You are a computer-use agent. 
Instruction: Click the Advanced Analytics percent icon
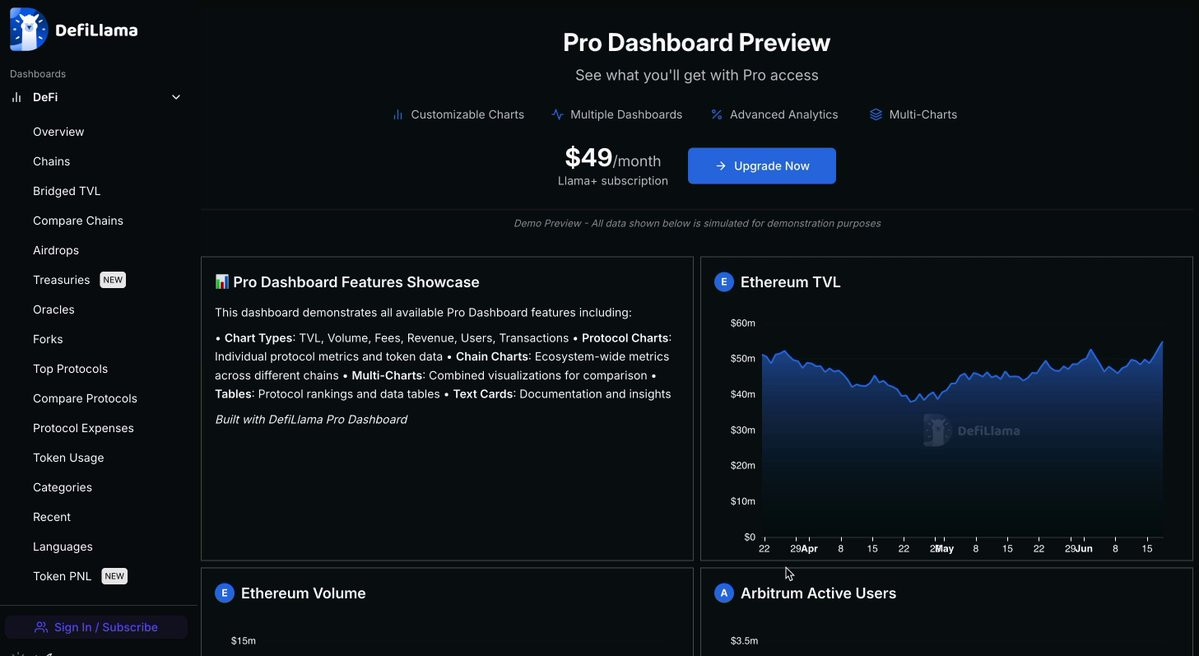coord(716,115)
